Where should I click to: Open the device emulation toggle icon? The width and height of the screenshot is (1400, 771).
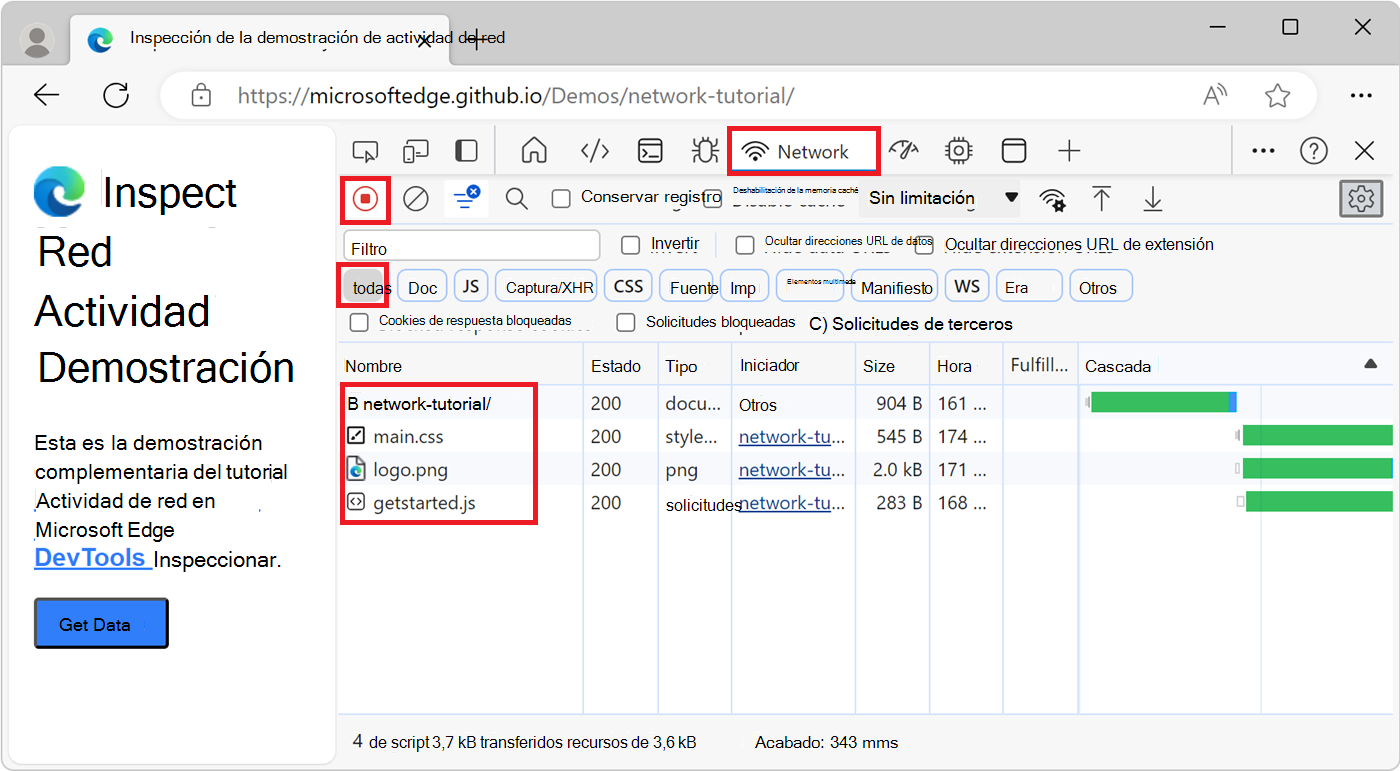tap(415, 150)
